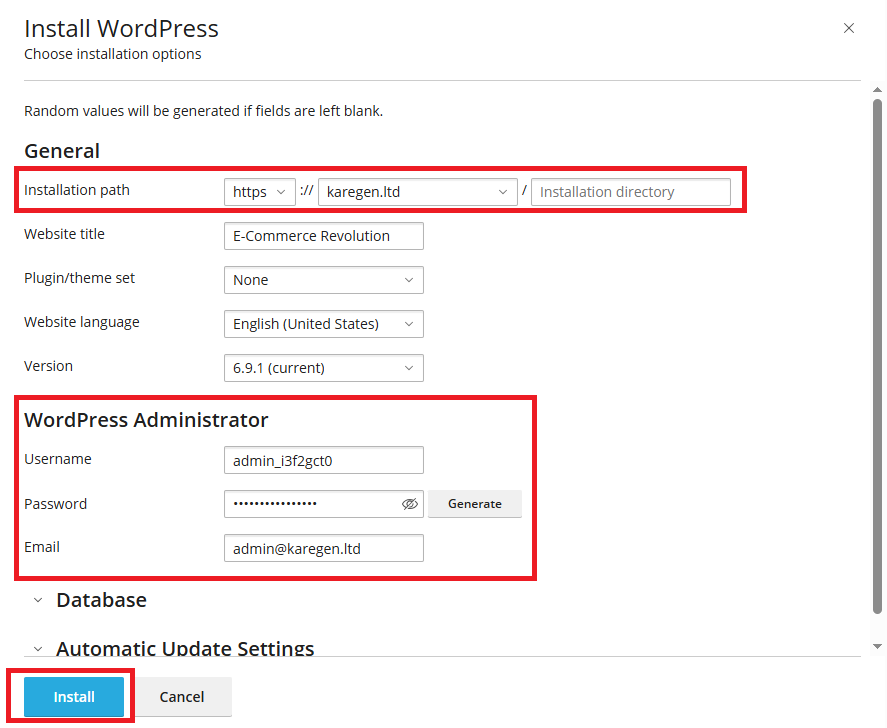Open the Website language dropdown

click(x=323, y=324)
